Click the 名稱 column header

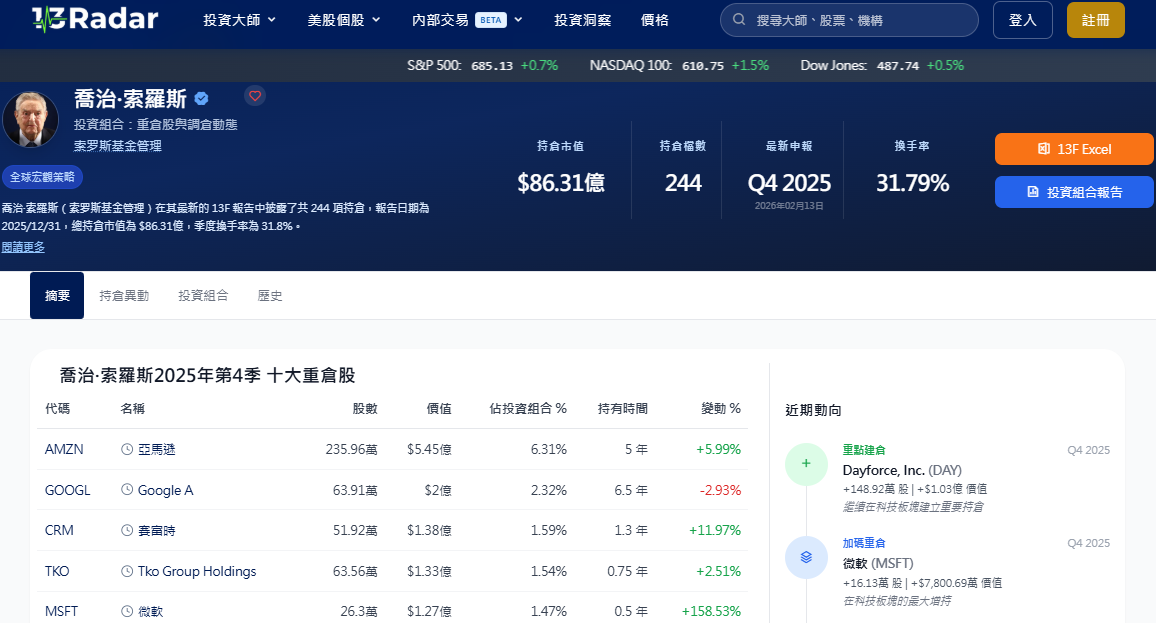pos(133,408)
